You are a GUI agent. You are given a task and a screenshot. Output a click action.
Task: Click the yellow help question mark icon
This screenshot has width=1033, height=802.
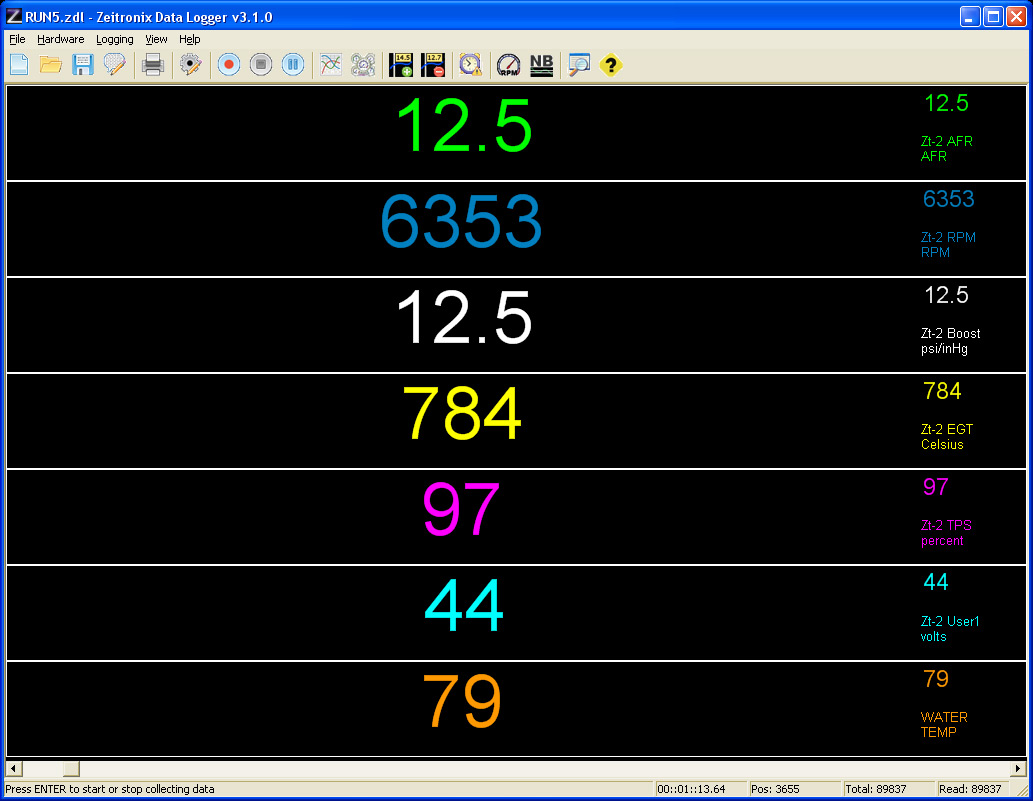pos(610,65)
